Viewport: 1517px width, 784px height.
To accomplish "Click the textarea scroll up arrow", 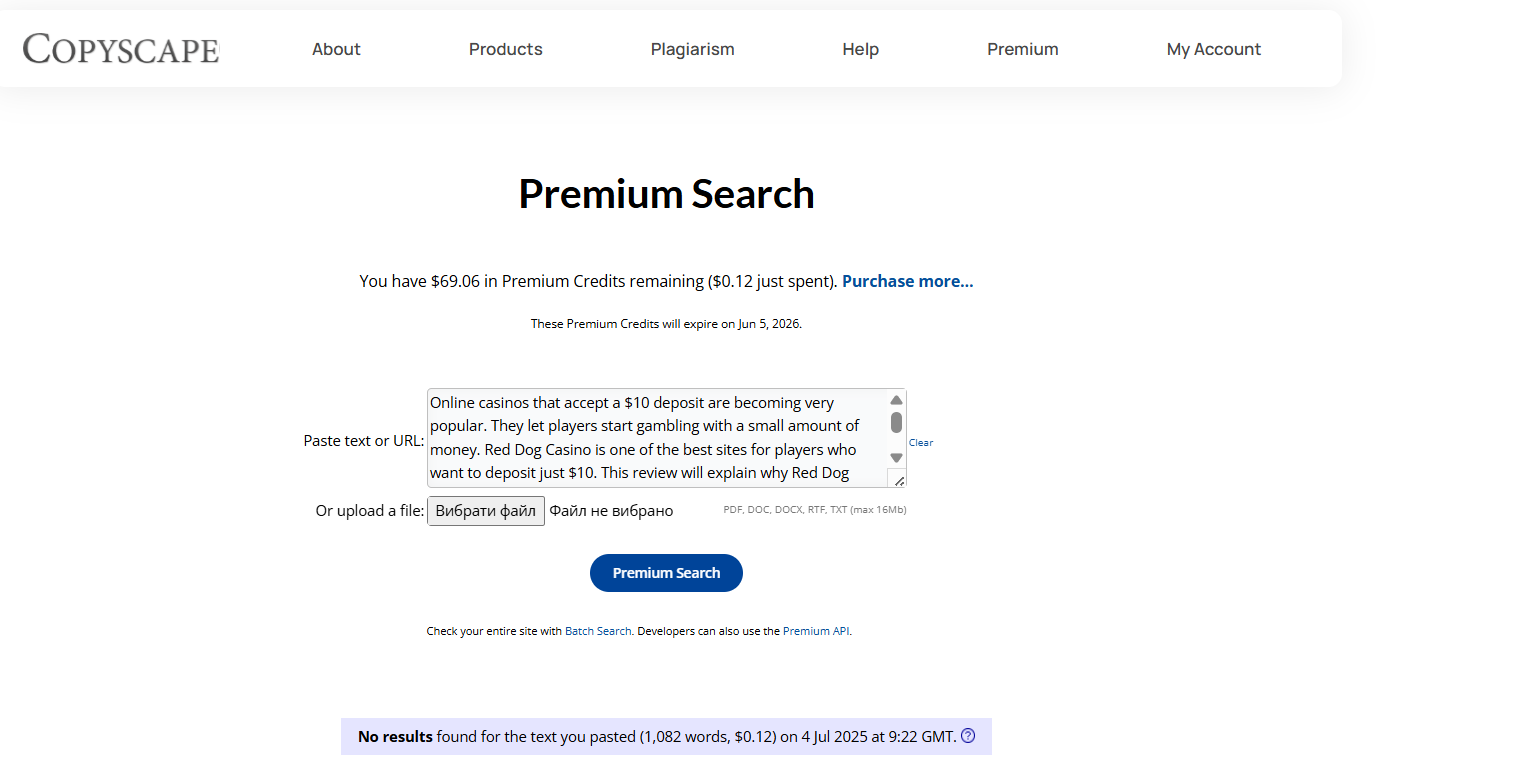I will (896, 399).
